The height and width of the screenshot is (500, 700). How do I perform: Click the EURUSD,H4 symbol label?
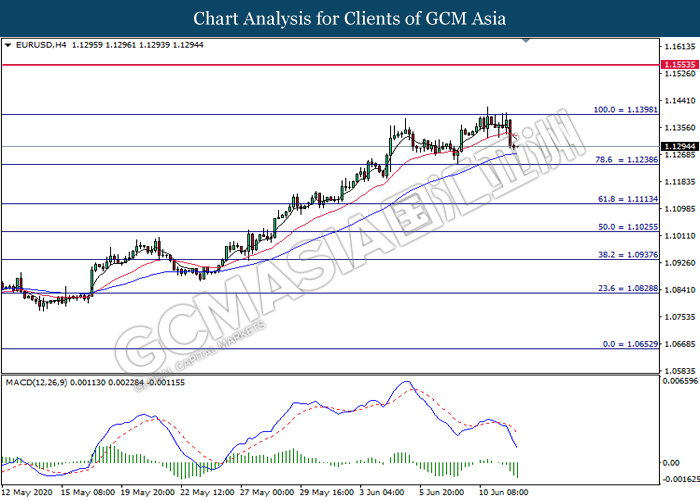tap(41, 45)
